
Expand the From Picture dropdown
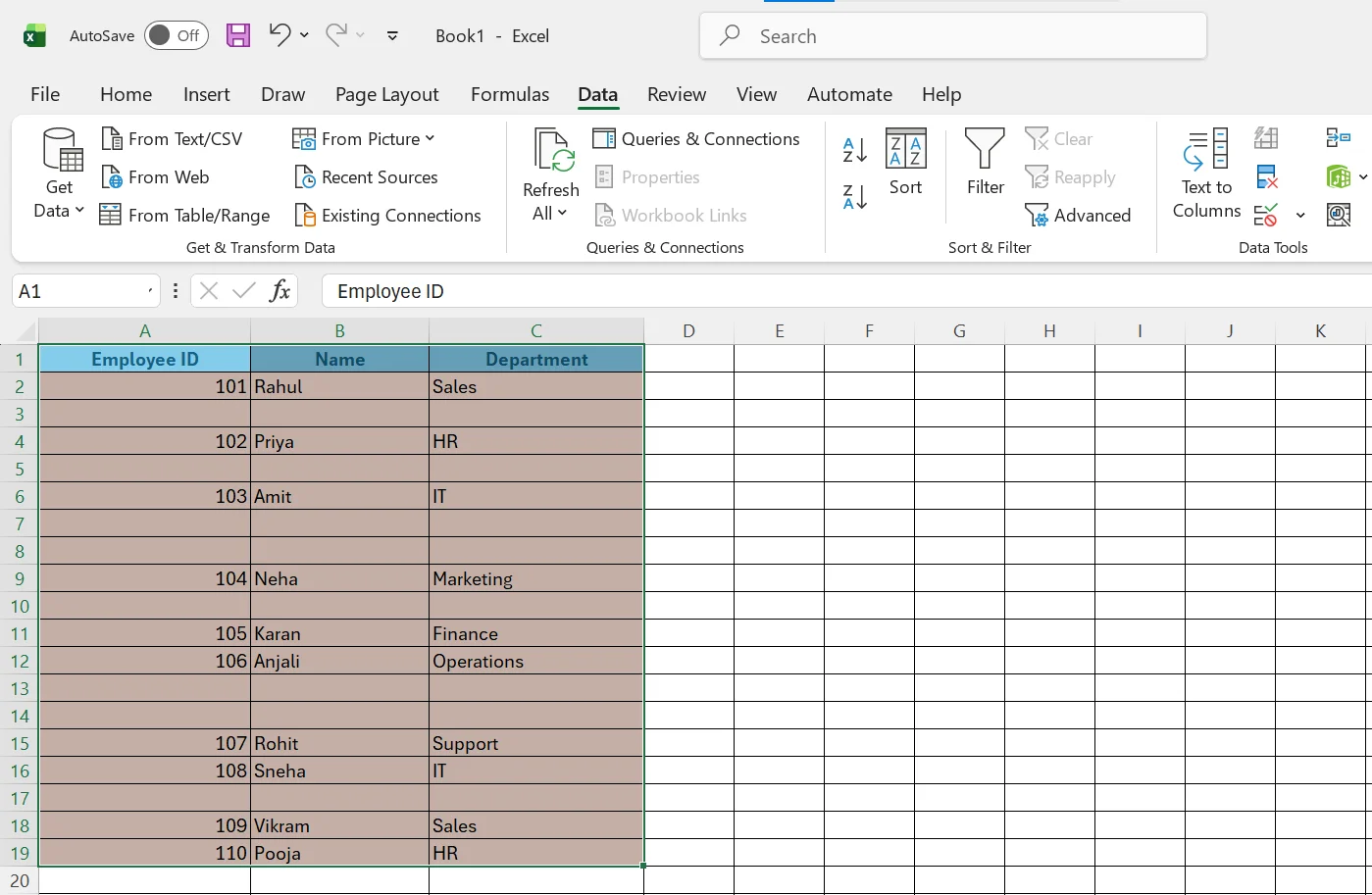430,139
